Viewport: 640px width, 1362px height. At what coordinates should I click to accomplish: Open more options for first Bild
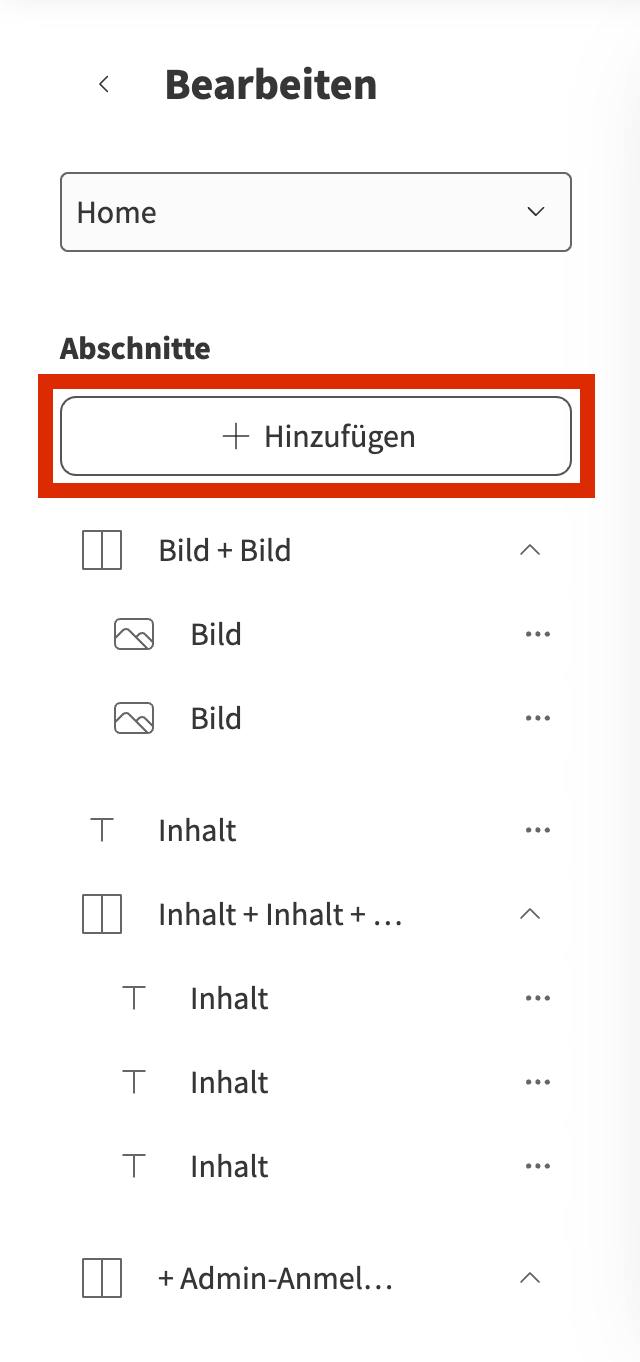click(x=538, y=634)
